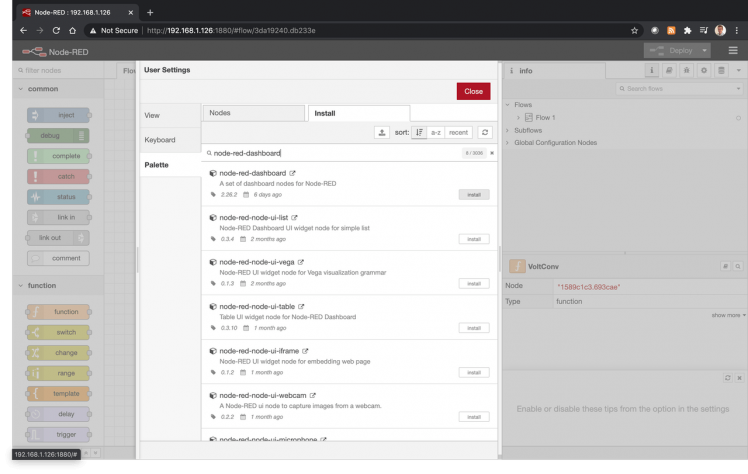Screen dimensions: 748x474
Task: Bookmark this page with the star icon
Action: (634, 30)
